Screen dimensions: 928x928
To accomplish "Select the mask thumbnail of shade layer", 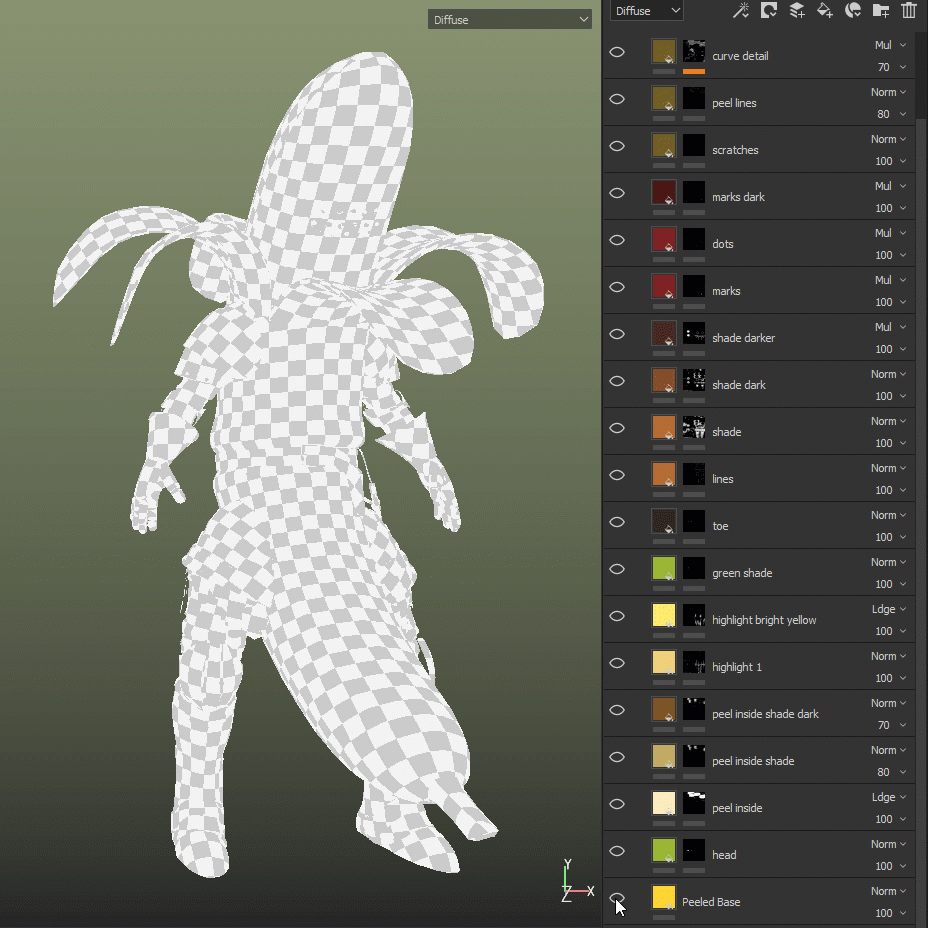I will [x=694, y=428].
